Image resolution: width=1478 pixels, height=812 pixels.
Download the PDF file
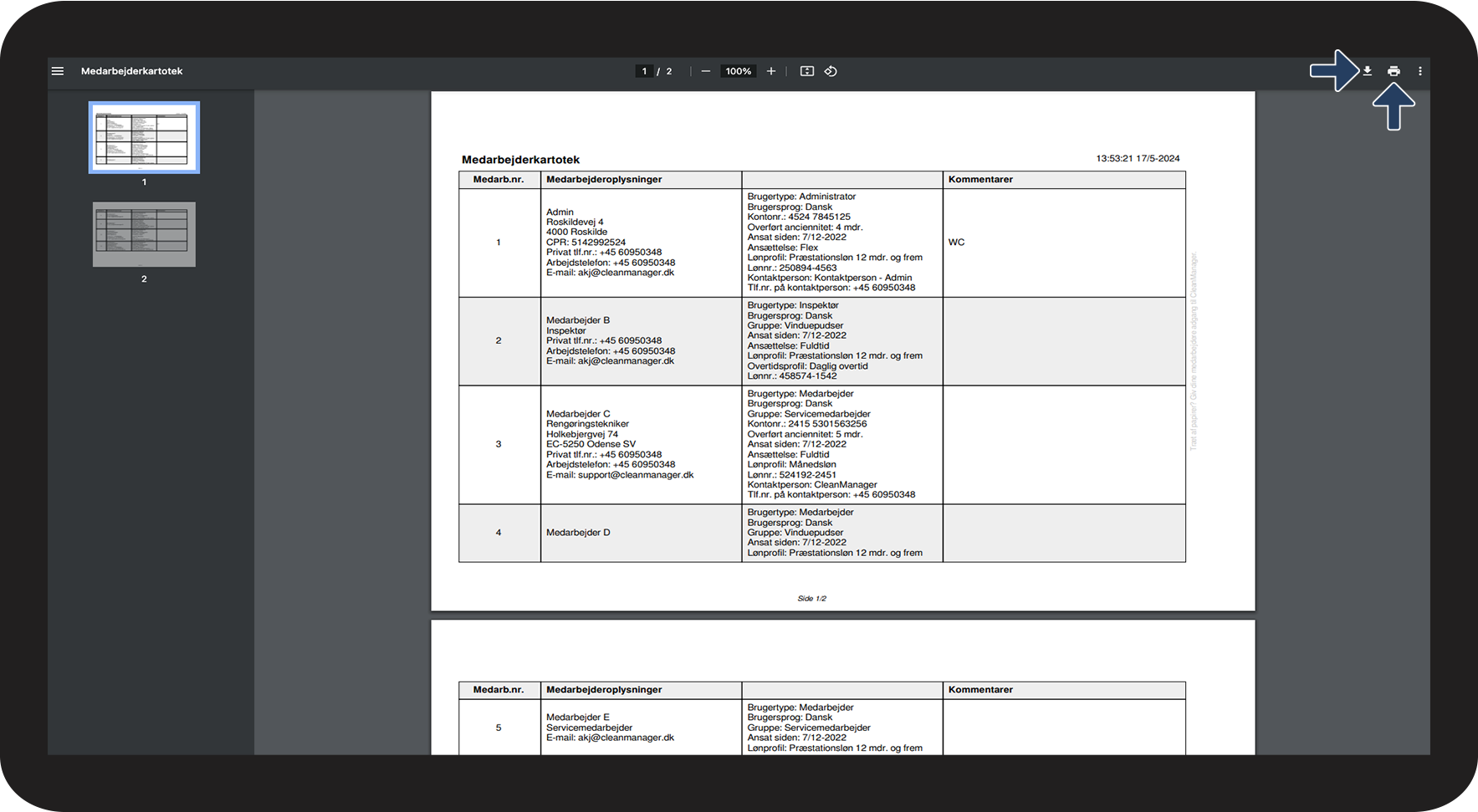click(x=1368, y=71)
